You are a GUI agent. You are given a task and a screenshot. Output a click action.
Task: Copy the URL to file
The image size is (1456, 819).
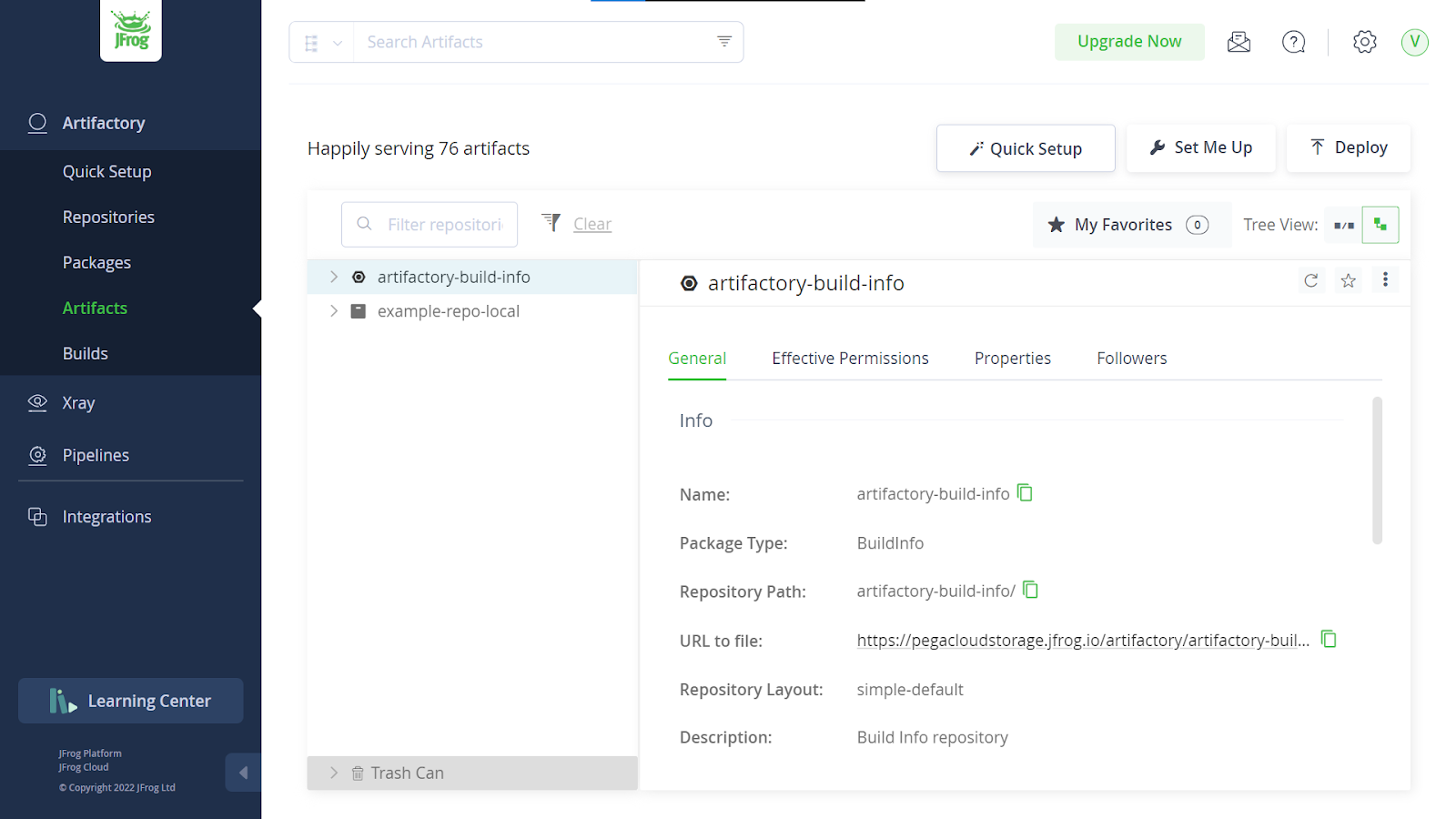point(1329,639)
